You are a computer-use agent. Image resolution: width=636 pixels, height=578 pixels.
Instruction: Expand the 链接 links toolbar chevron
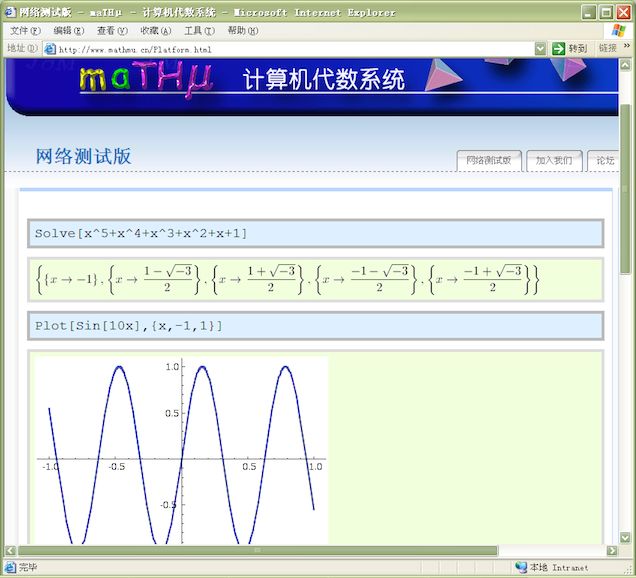[x=627, y=45]
